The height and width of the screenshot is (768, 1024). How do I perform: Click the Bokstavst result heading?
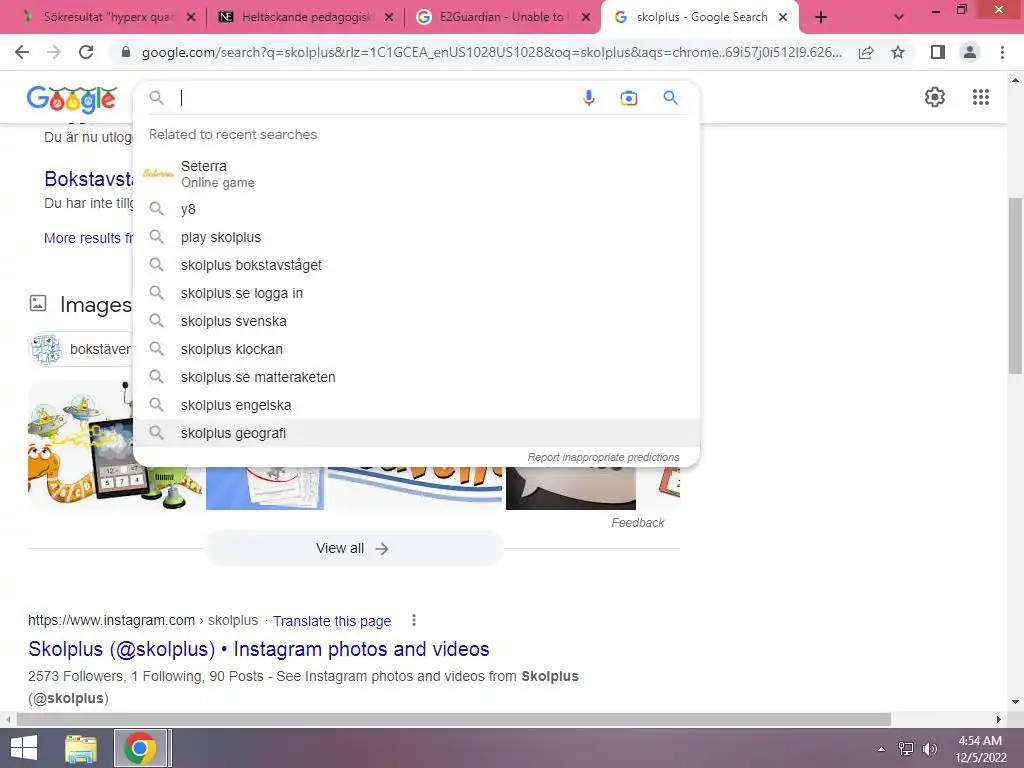point(89,179)
